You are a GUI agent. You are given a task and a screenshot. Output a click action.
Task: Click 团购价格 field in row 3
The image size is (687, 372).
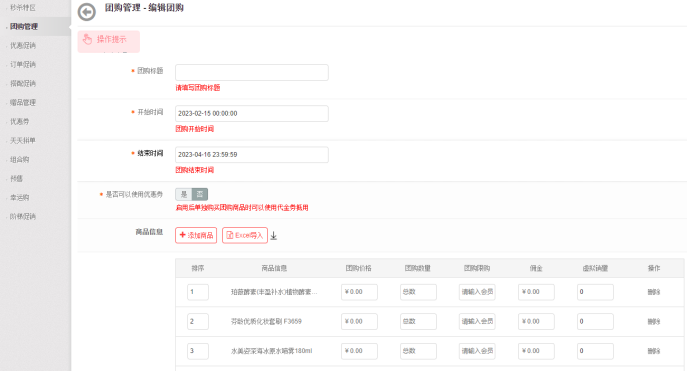click(359, 351)
